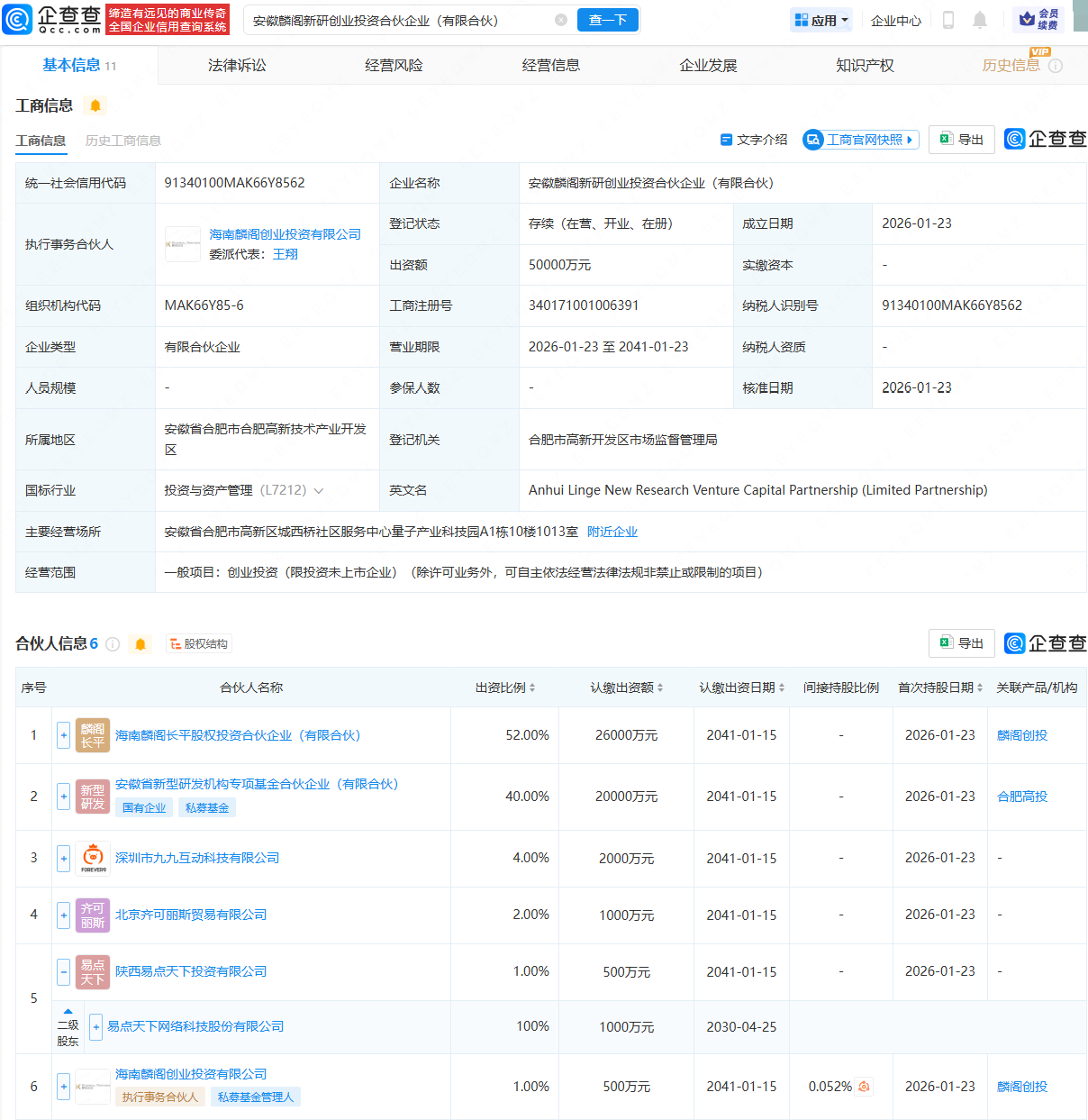1088x1120 pixels.
Task: Sort by 首次持股日期 column
Action: [940, 687]
